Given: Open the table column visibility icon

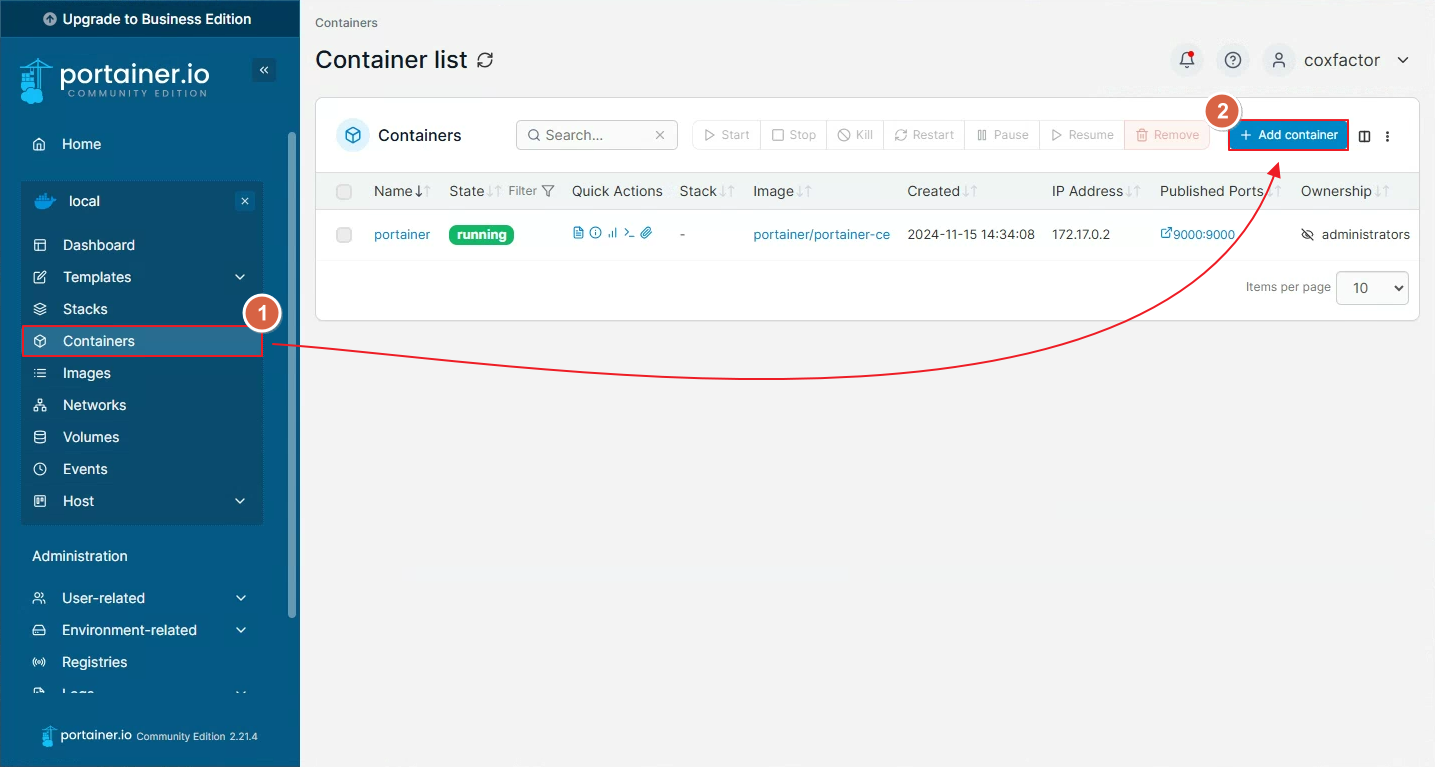Looking at the screenshot, I should [1364, 136].
